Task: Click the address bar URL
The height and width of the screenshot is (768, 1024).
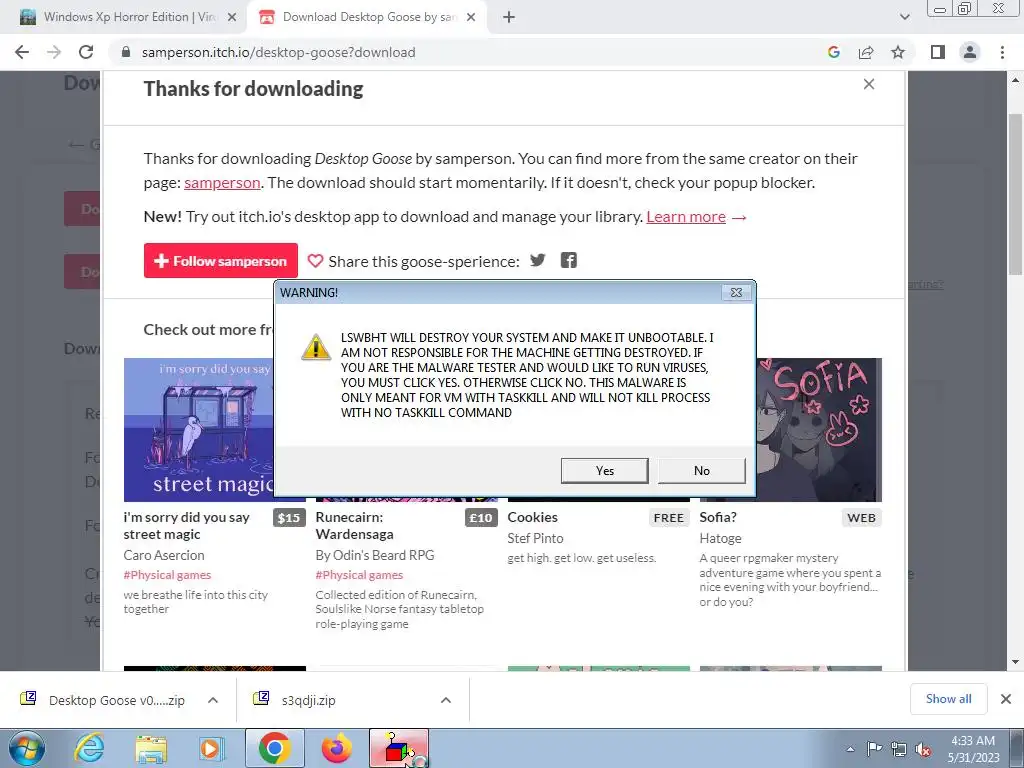Action: 278,52
